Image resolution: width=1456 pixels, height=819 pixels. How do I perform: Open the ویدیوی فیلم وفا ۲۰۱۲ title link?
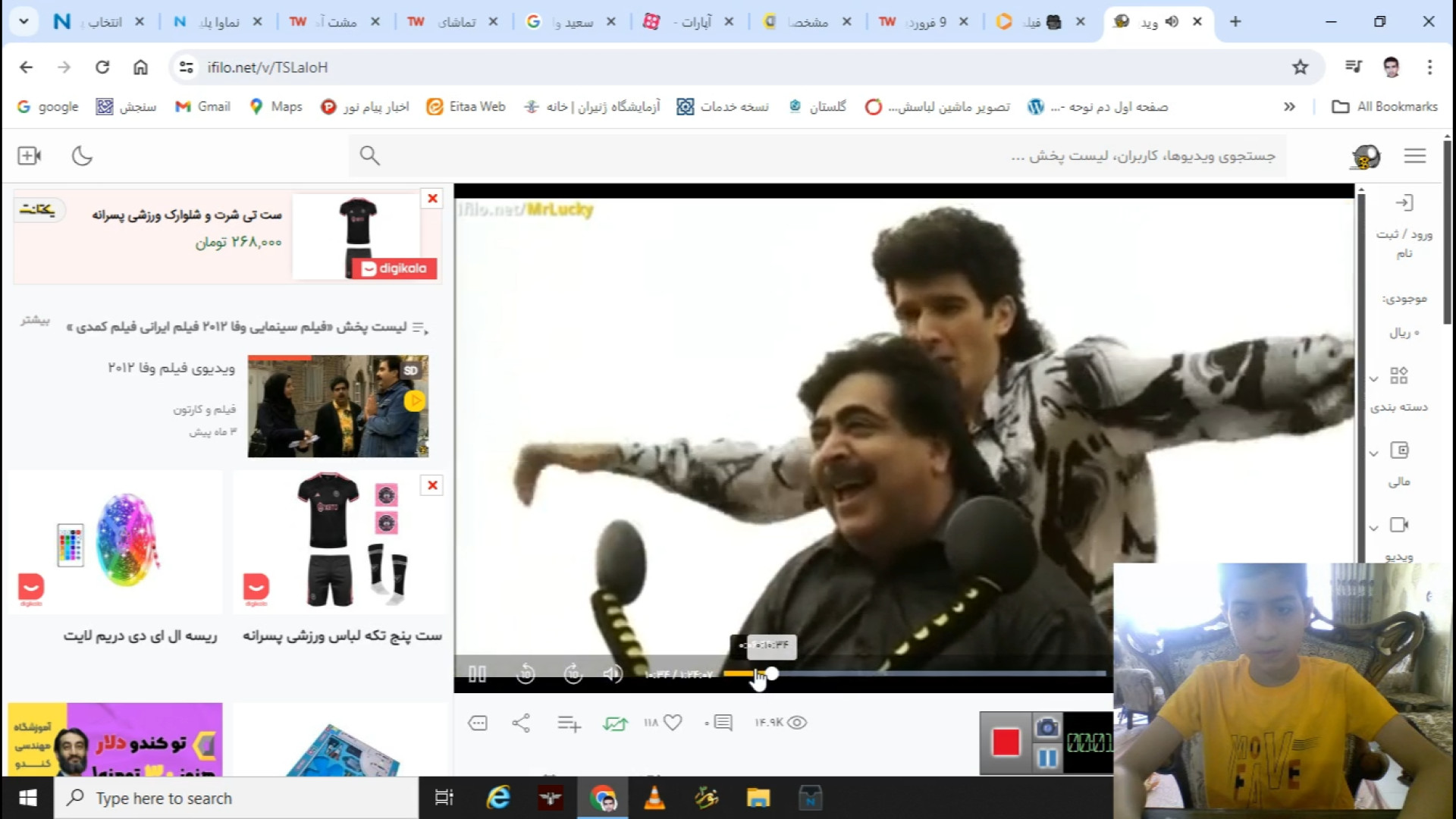(171, 368)
